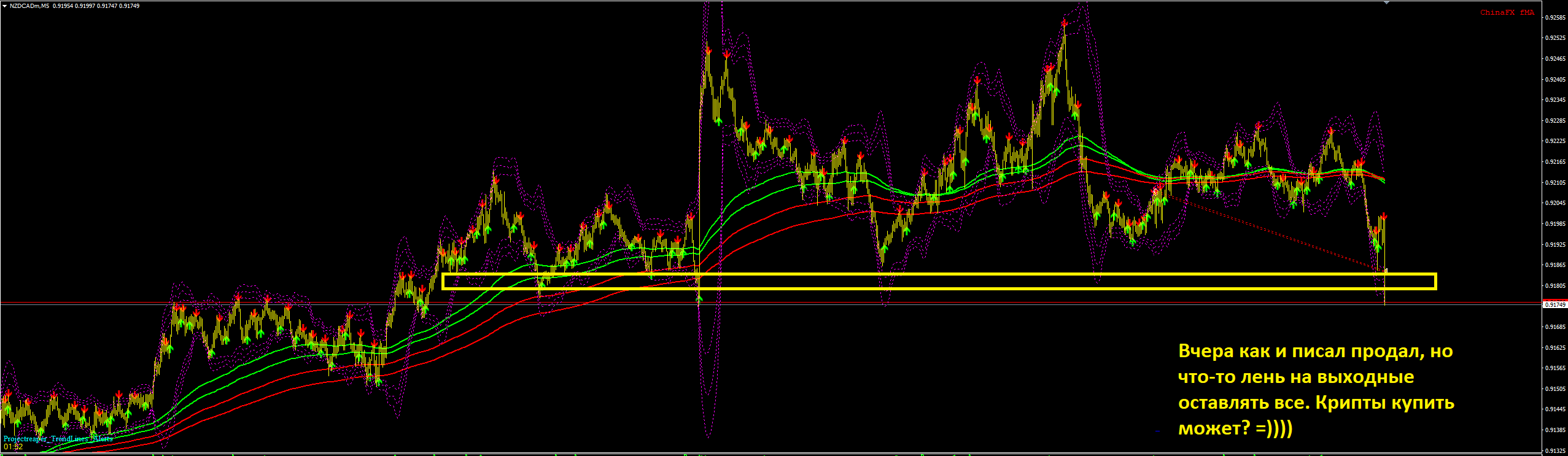Image resolution: width=1568 pixels, height=456 pixels.
Task: Click the 0.92225 price scale label
Action: pos(1555,141)
